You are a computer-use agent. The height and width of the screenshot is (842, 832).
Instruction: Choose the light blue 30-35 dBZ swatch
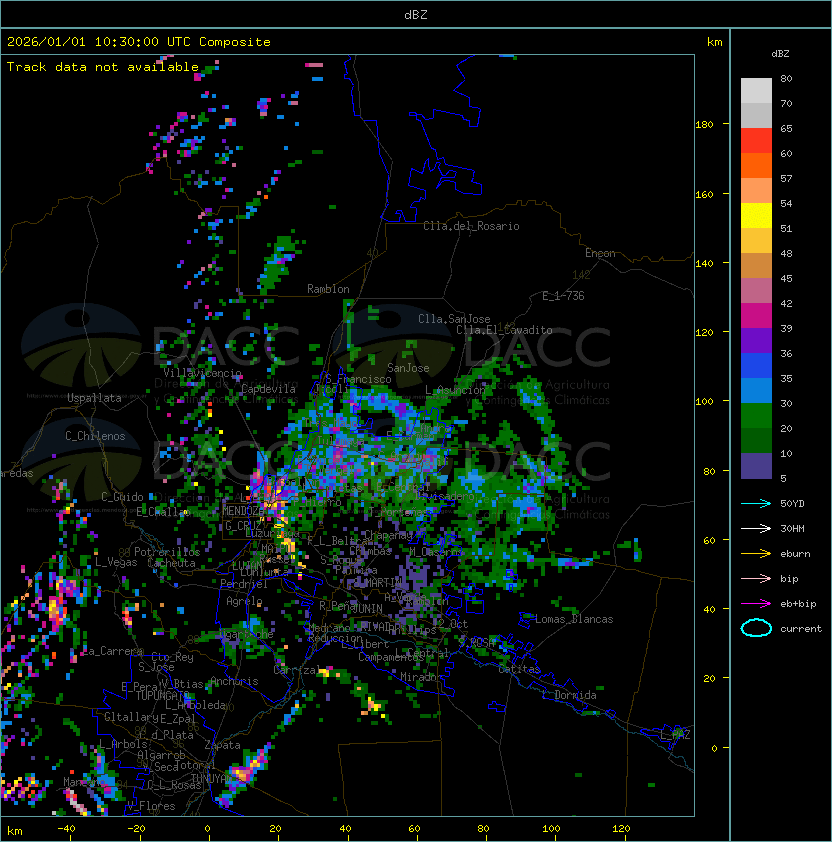pos(756,390)
